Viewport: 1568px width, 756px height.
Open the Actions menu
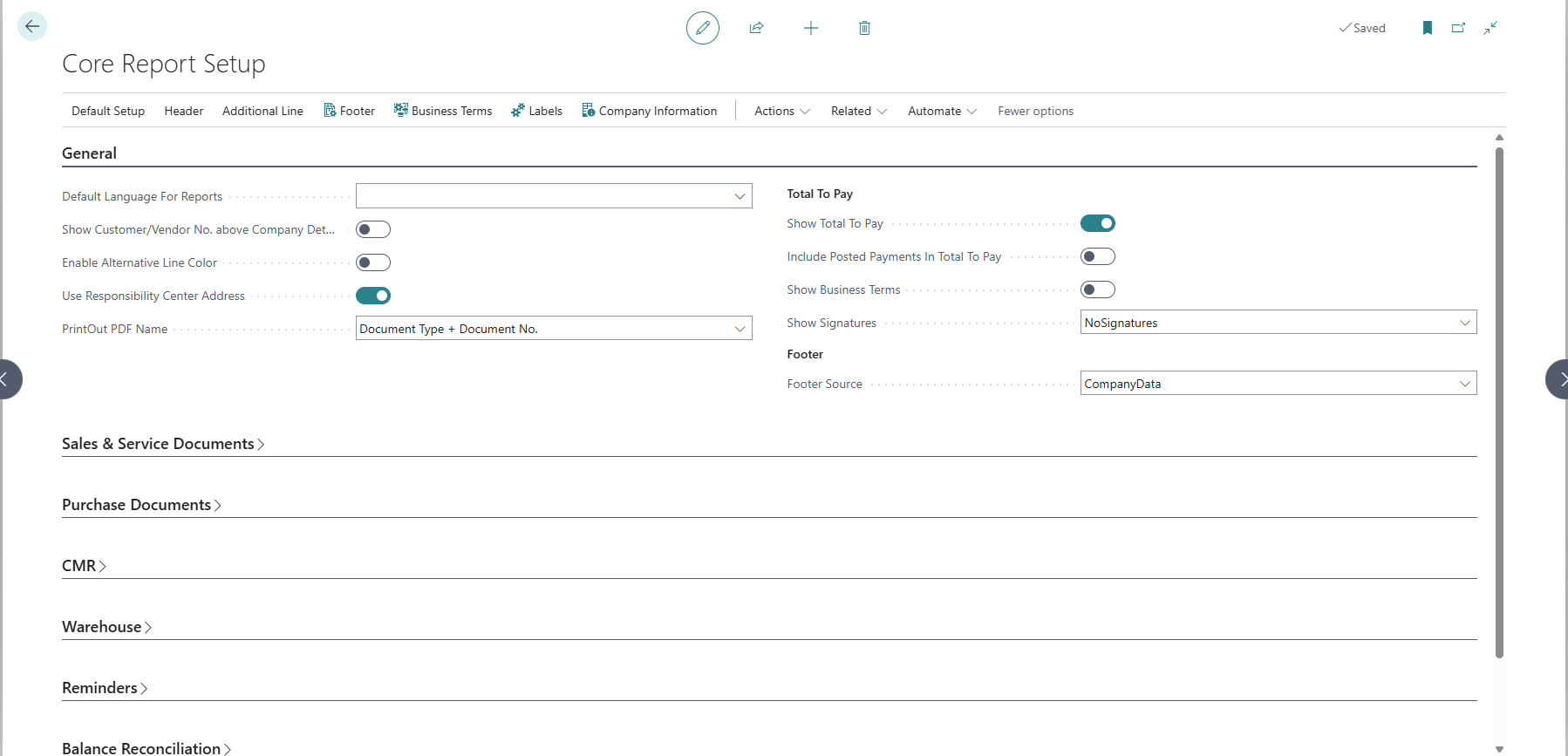coord(781,111)
